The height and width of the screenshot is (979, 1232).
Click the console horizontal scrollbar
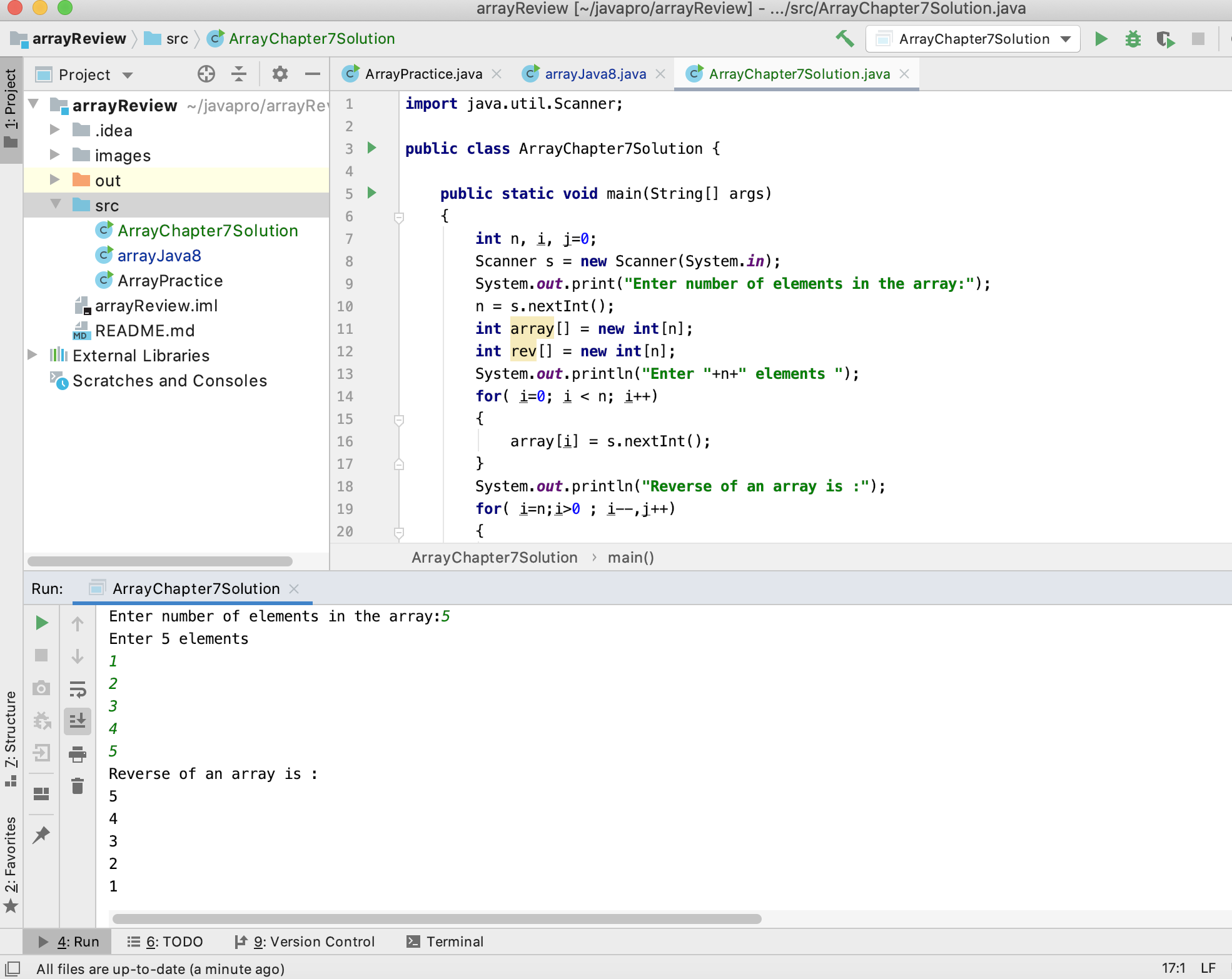pos(437,919)
